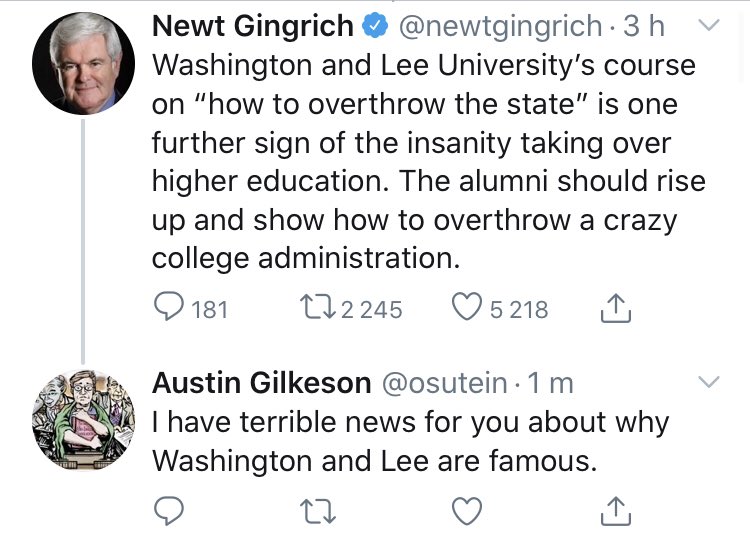Open the Austin Gilkeson display name
Screen dimensions: 750x545
point(262,383)
